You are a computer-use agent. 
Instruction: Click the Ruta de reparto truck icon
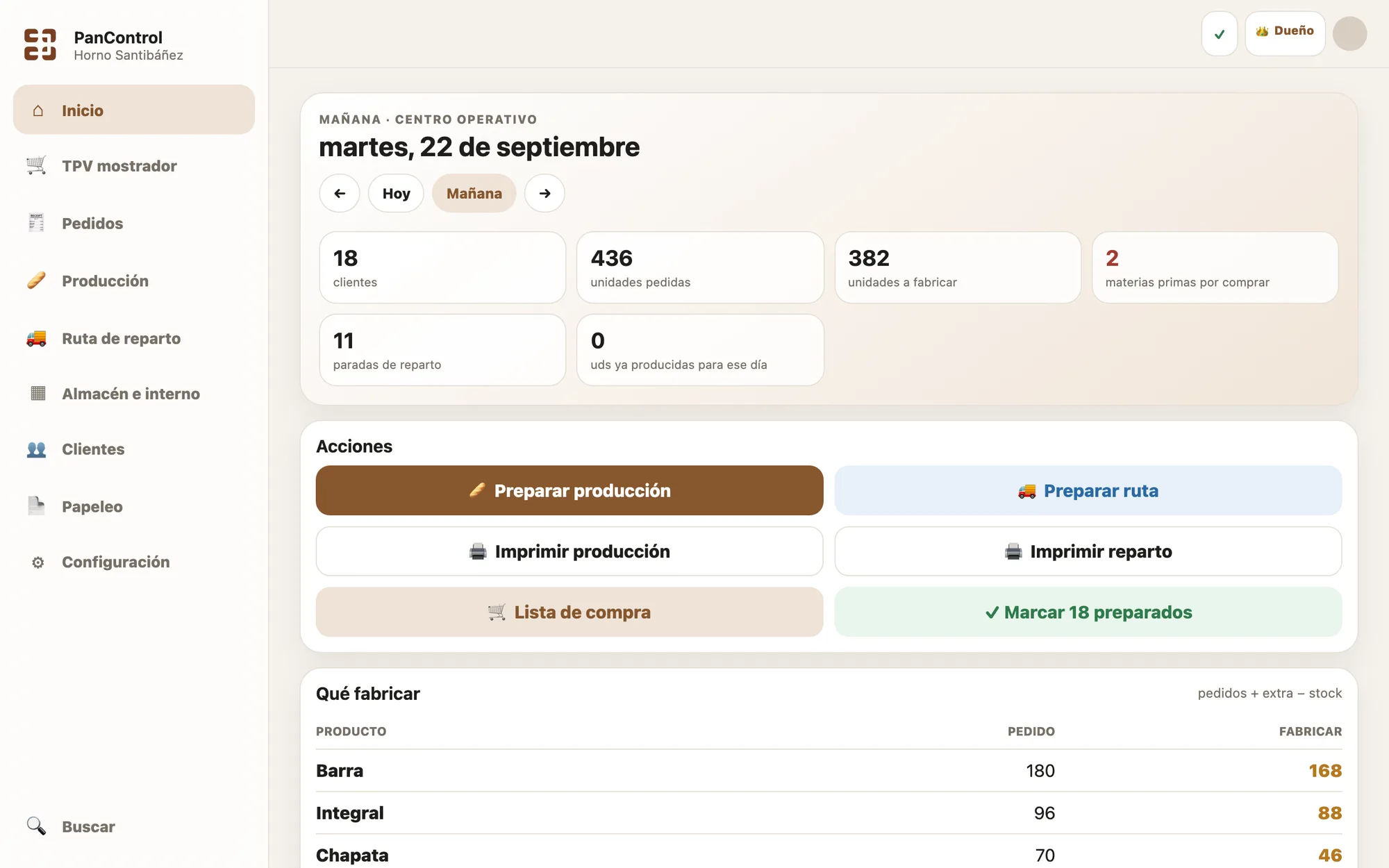pos(36,338)
